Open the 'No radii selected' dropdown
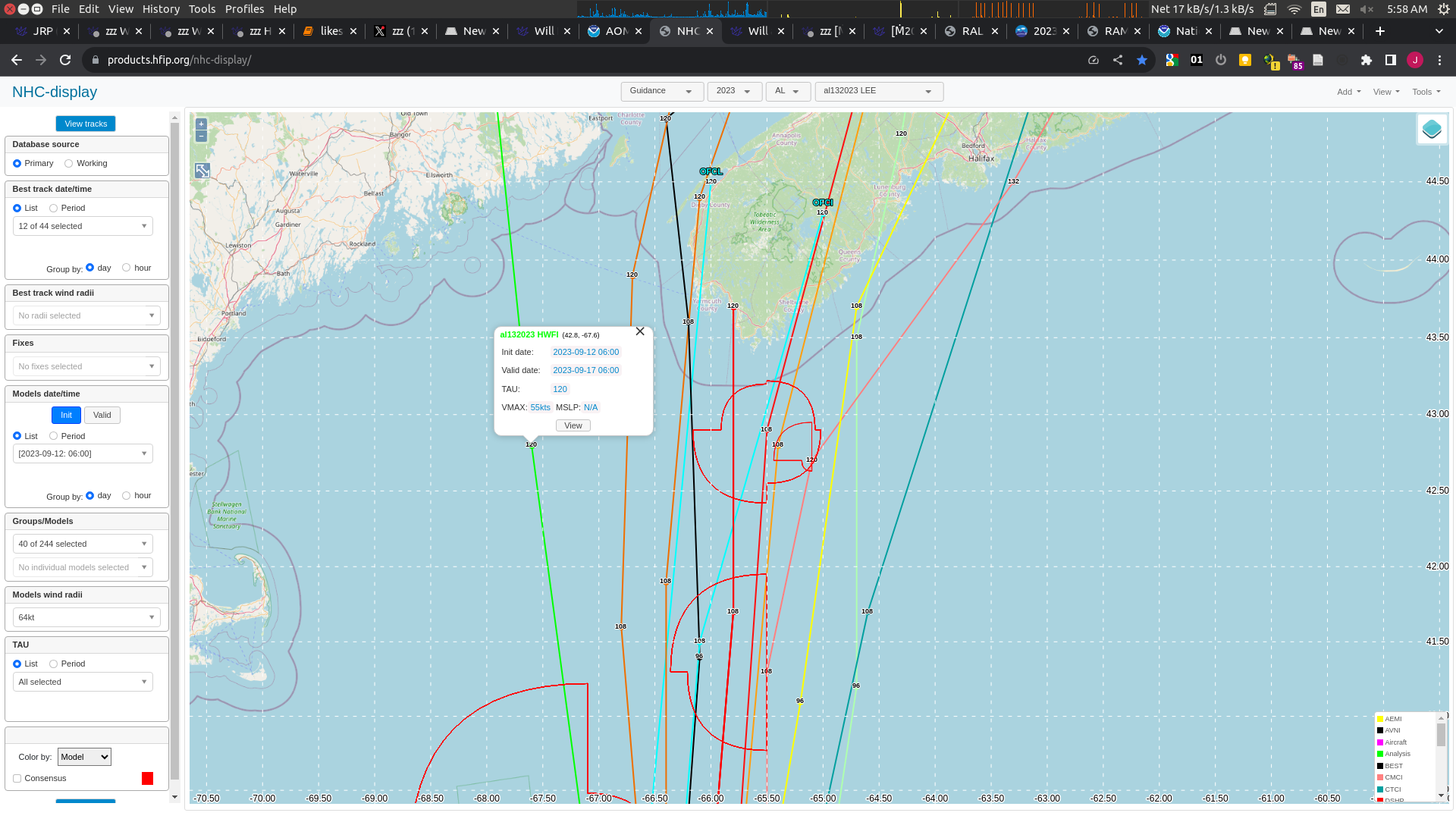 pyautogui.click(x=86, y=315)
